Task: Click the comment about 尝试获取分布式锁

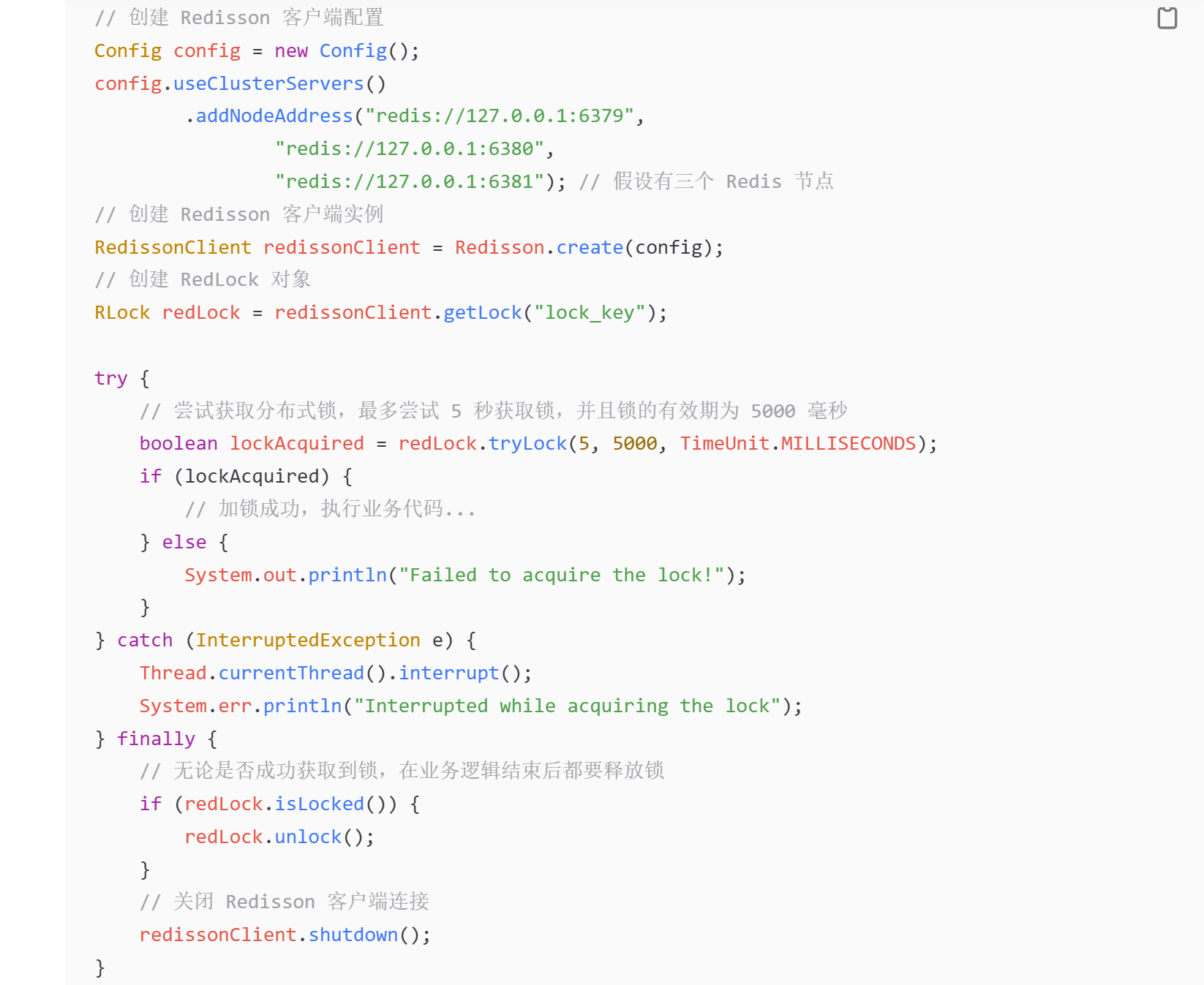Action: click(x=494, y=411)
